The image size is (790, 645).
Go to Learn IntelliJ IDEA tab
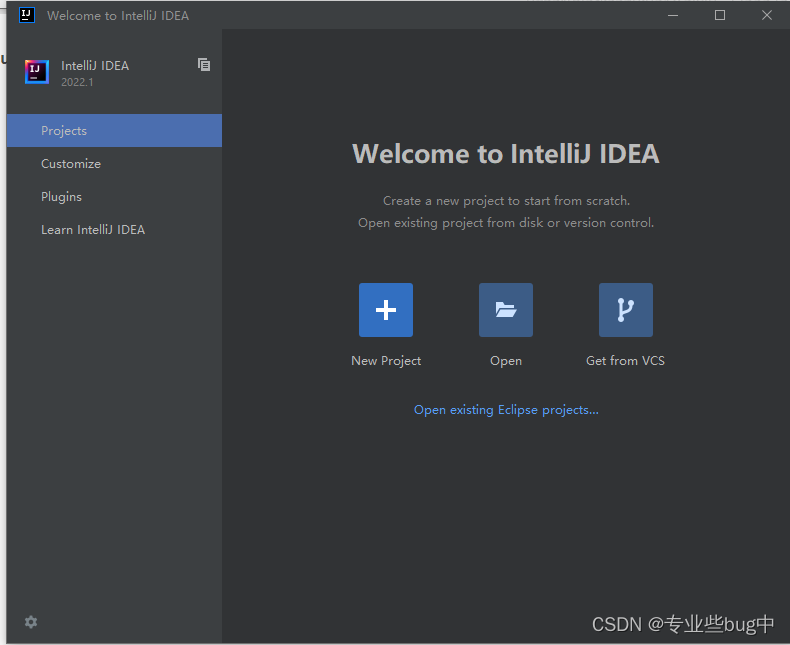pos(114,230)
